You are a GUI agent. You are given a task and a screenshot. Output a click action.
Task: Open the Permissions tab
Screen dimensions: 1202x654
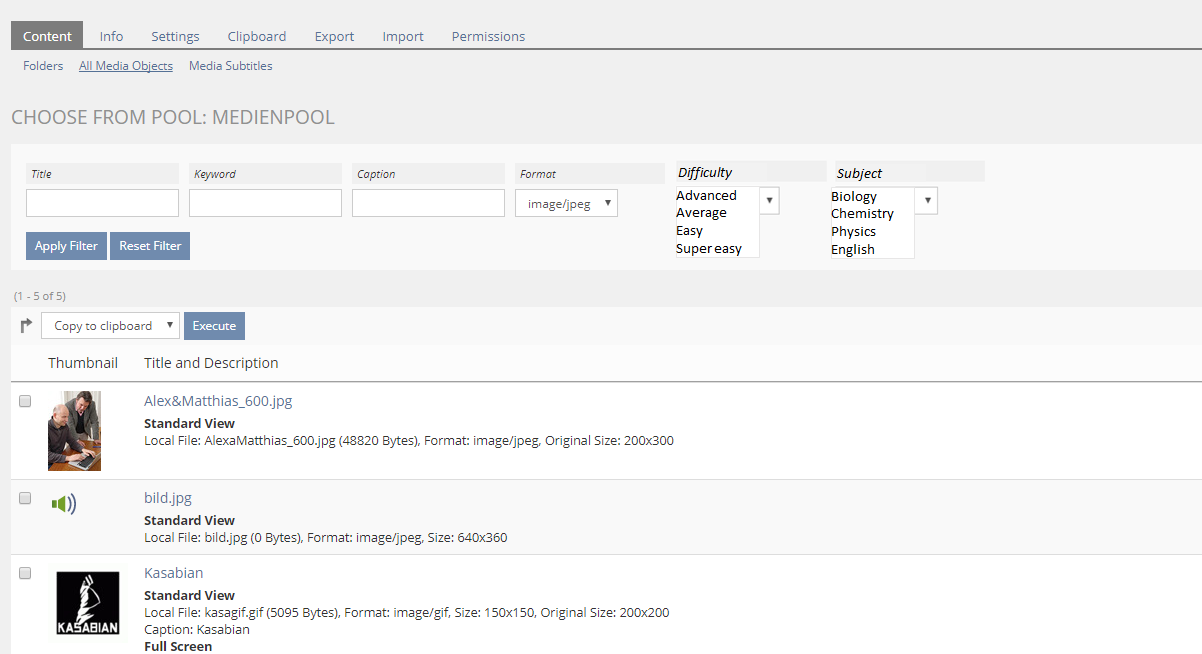488,36
